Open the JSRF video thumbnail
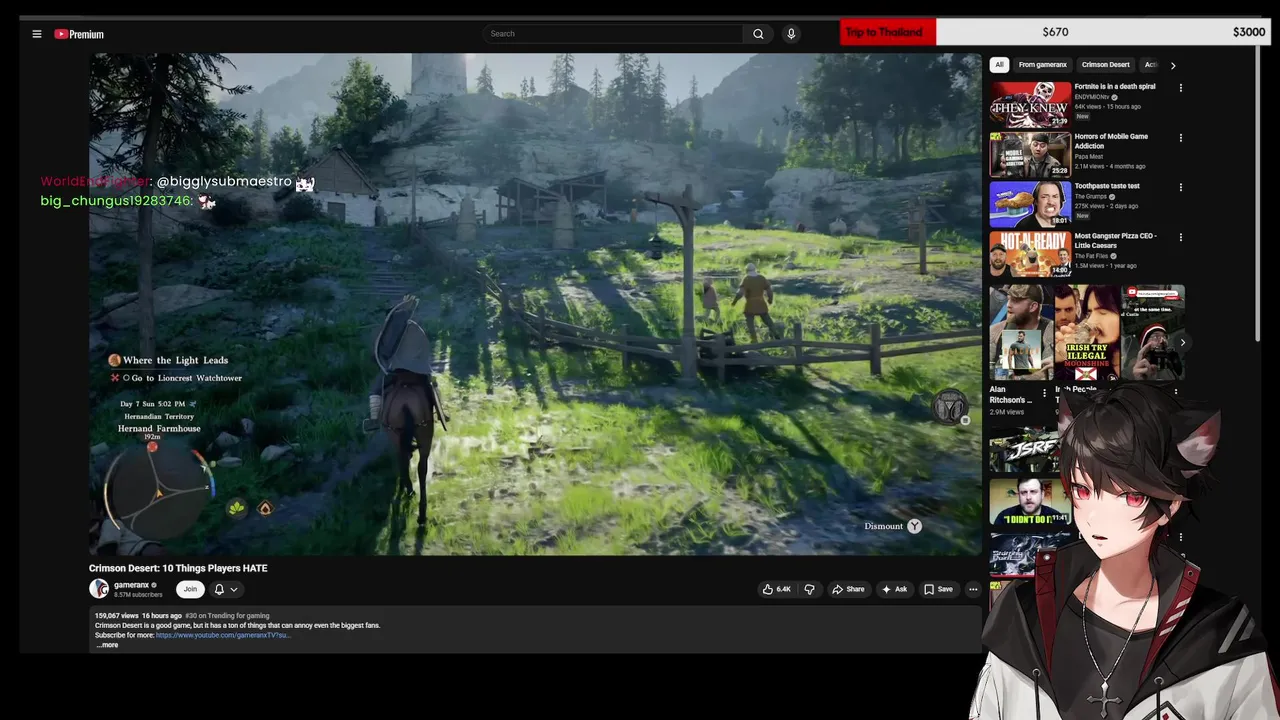The image size is (1280, 720). [1025, 452]
